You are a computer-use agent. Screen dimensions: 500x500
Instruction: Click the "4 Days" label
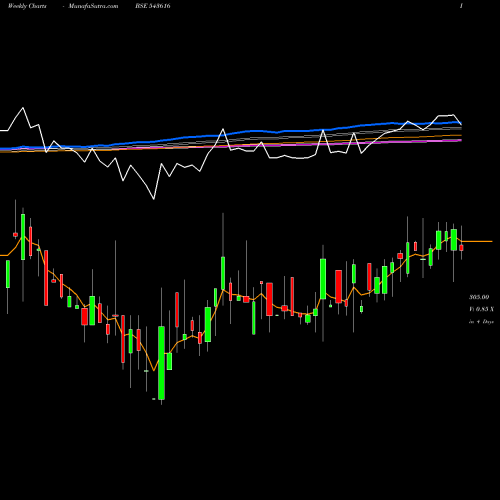(x=485, y=322)
